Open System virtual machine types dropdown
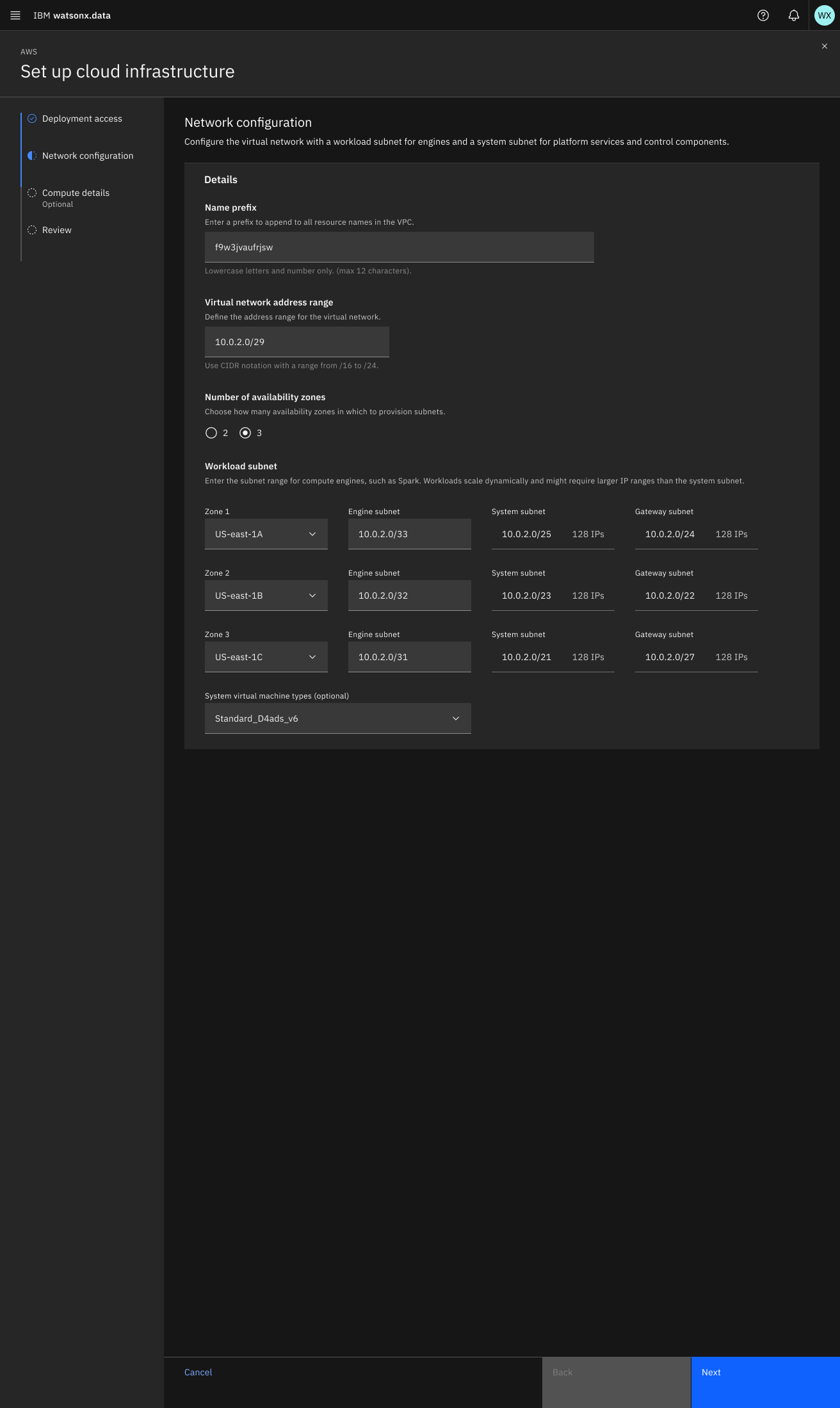Screen dimensions: 840x1408 pyautogui.click(x=338, y=718)
